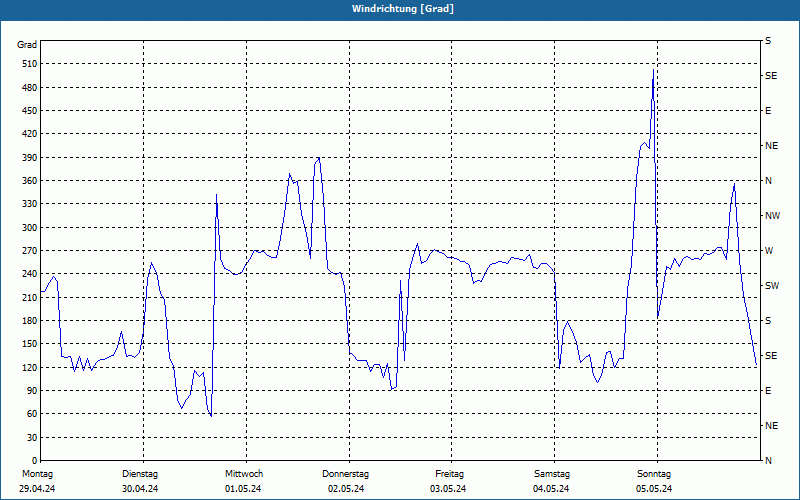Click the 270 degree axis label
Screen dimensions: 800x500
[x=30, y=251]
